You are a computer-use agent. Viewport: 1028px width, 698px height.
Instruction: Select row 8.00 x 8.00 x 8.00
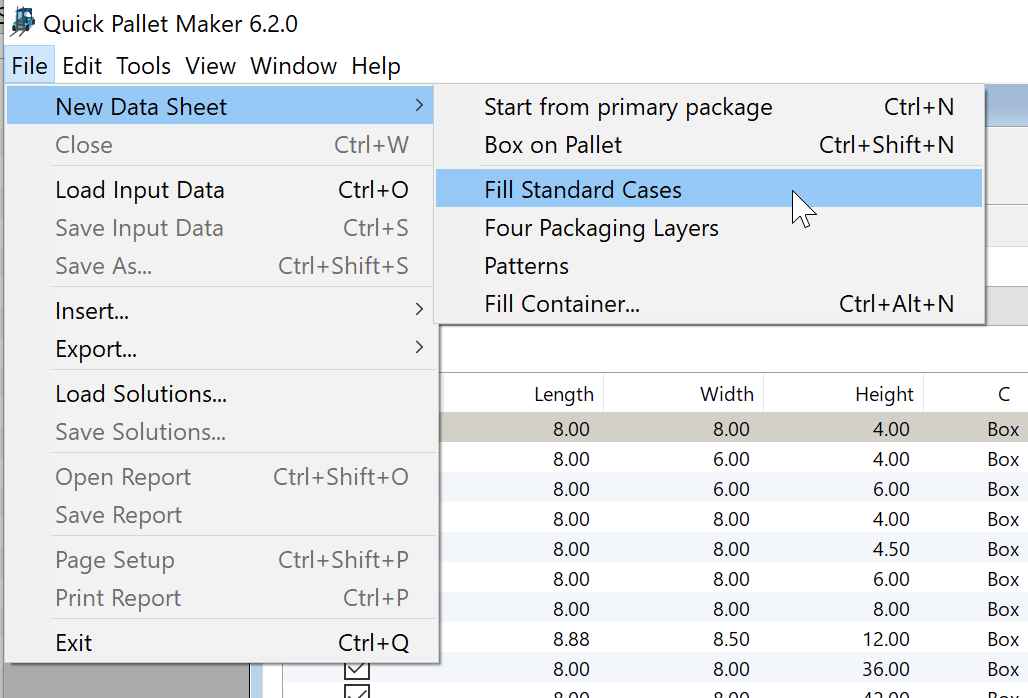point(734,609)
